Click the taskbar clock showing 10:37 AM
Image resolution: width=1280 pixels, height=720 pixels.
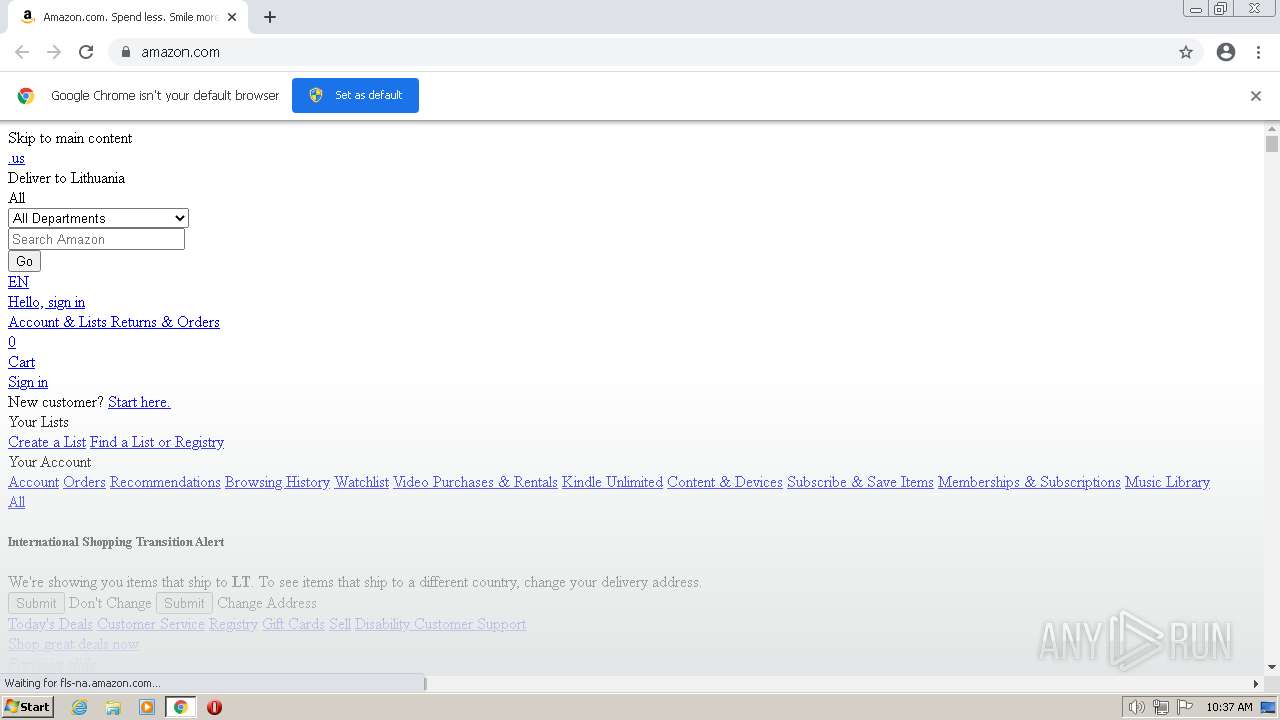[x=1229, y=707]
